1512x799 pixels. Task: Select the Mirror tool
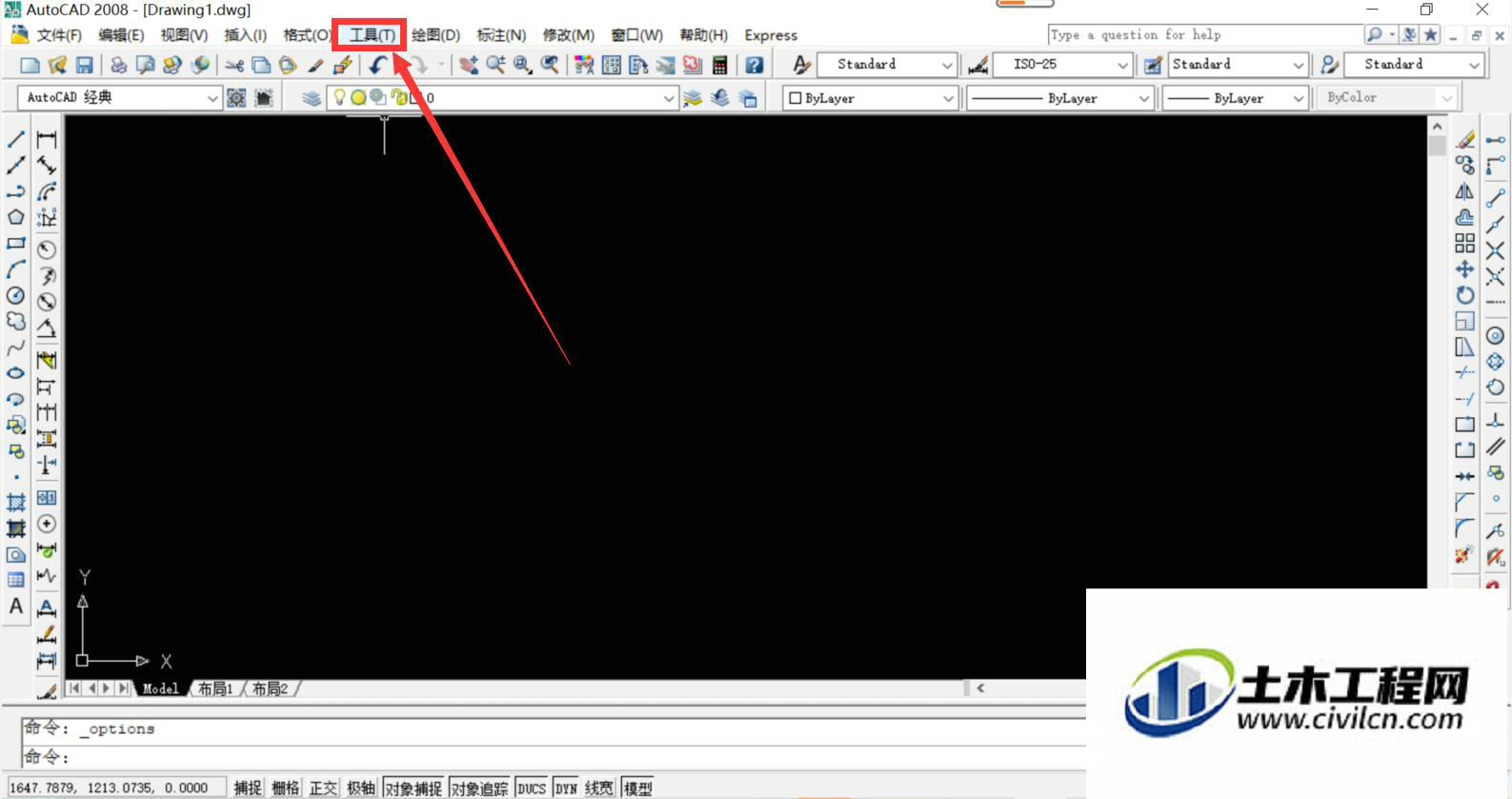pyautogui.click(x=1465, y=191)
